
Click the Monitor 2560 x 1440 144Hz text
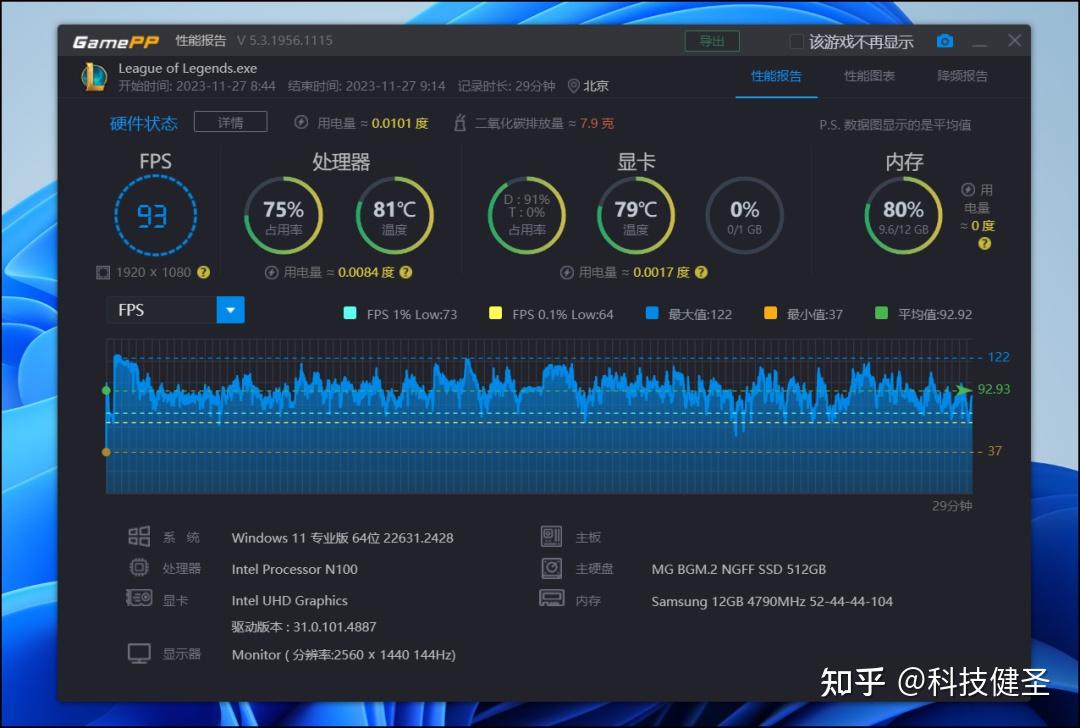click(344, 654)
